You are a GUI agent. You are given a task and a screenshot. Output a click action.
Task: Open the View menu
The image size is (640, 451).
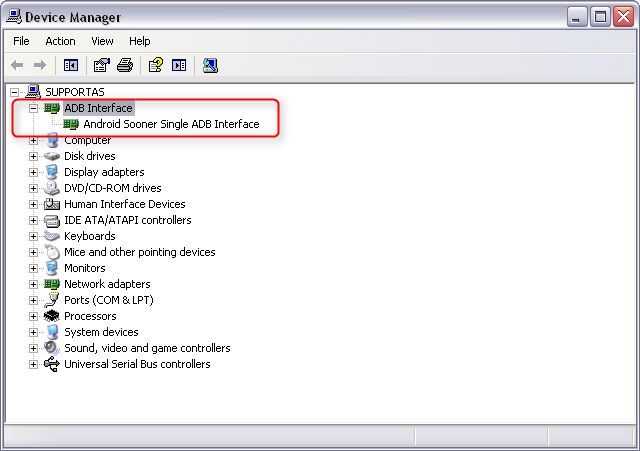click(102, 41)
